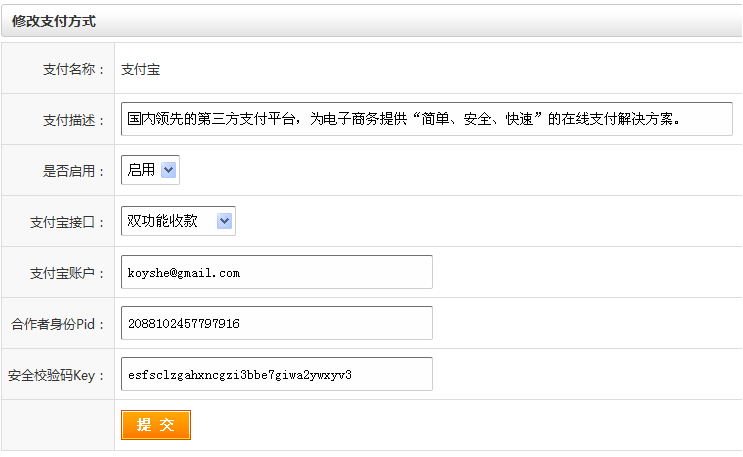Click the 安全校验码Key label

pyautogui.click(x=56, y=375)
